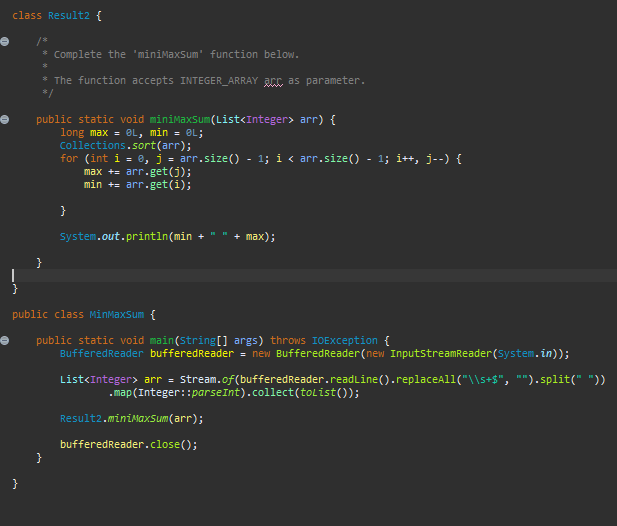Click the 'for' keyword of loop
The width and height of the screenshot is (617, 526).
click(69, 159)
